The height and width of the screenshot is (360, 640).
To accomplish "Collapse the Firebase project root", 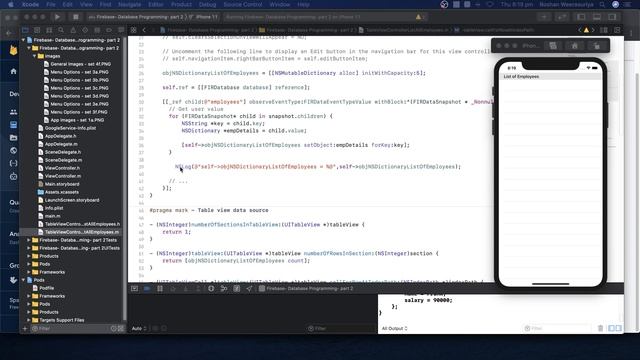I will tap(23, 40).
